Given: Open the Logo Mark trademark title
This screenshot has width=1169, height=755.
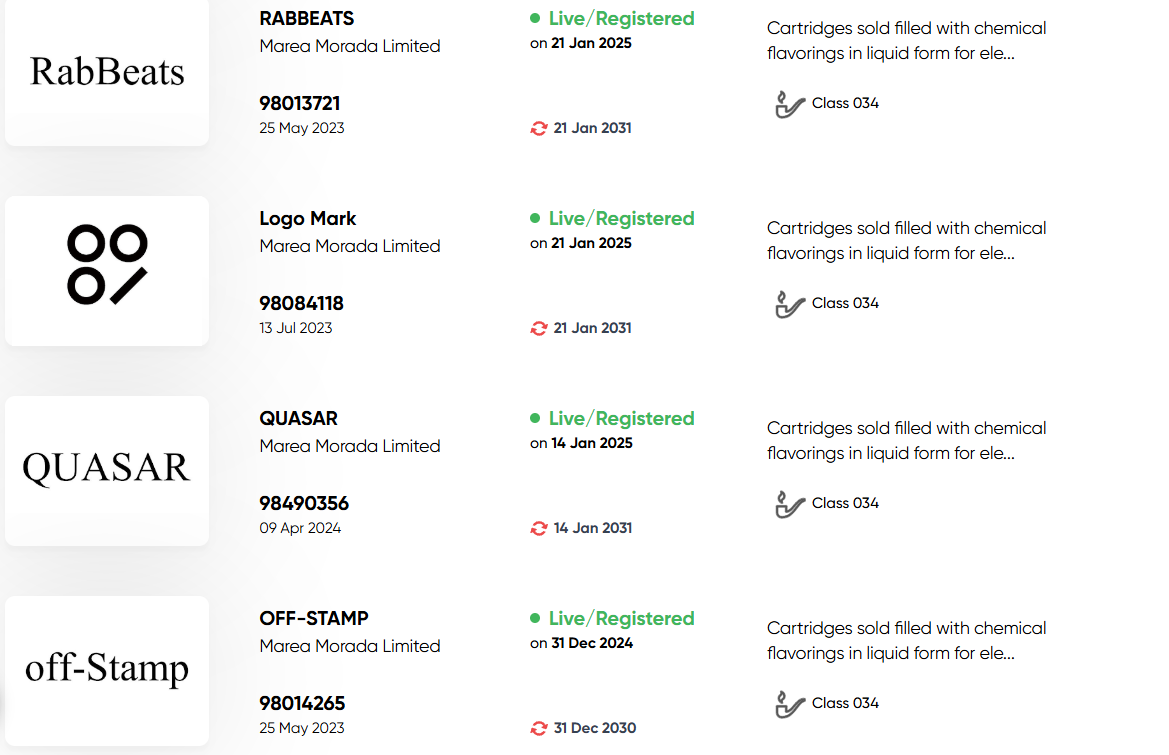Looking at the screenshot, I should click(307, 218).
